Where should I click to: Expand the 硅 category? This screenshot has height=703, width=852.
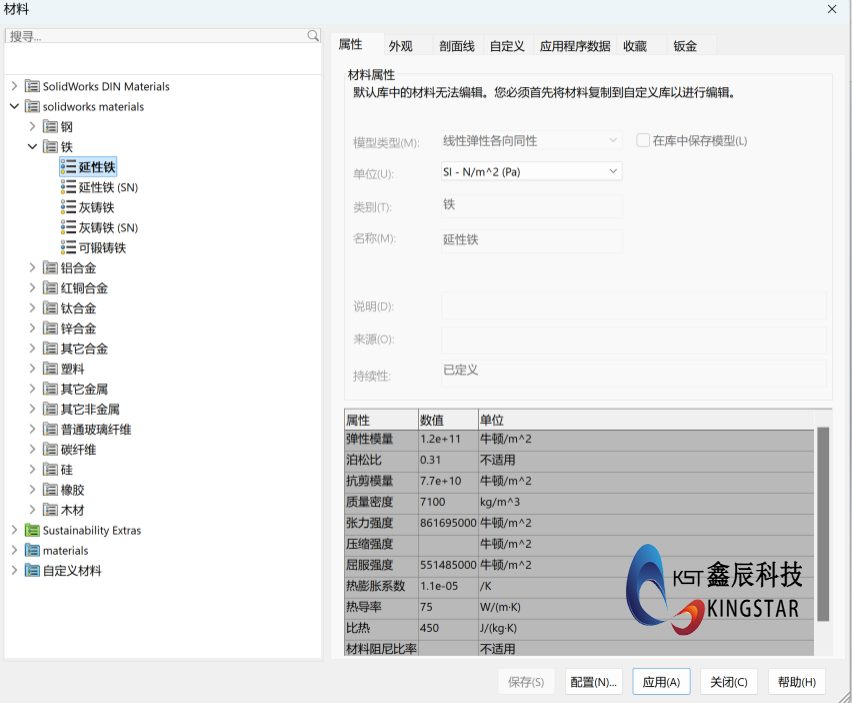coord(32,469)
